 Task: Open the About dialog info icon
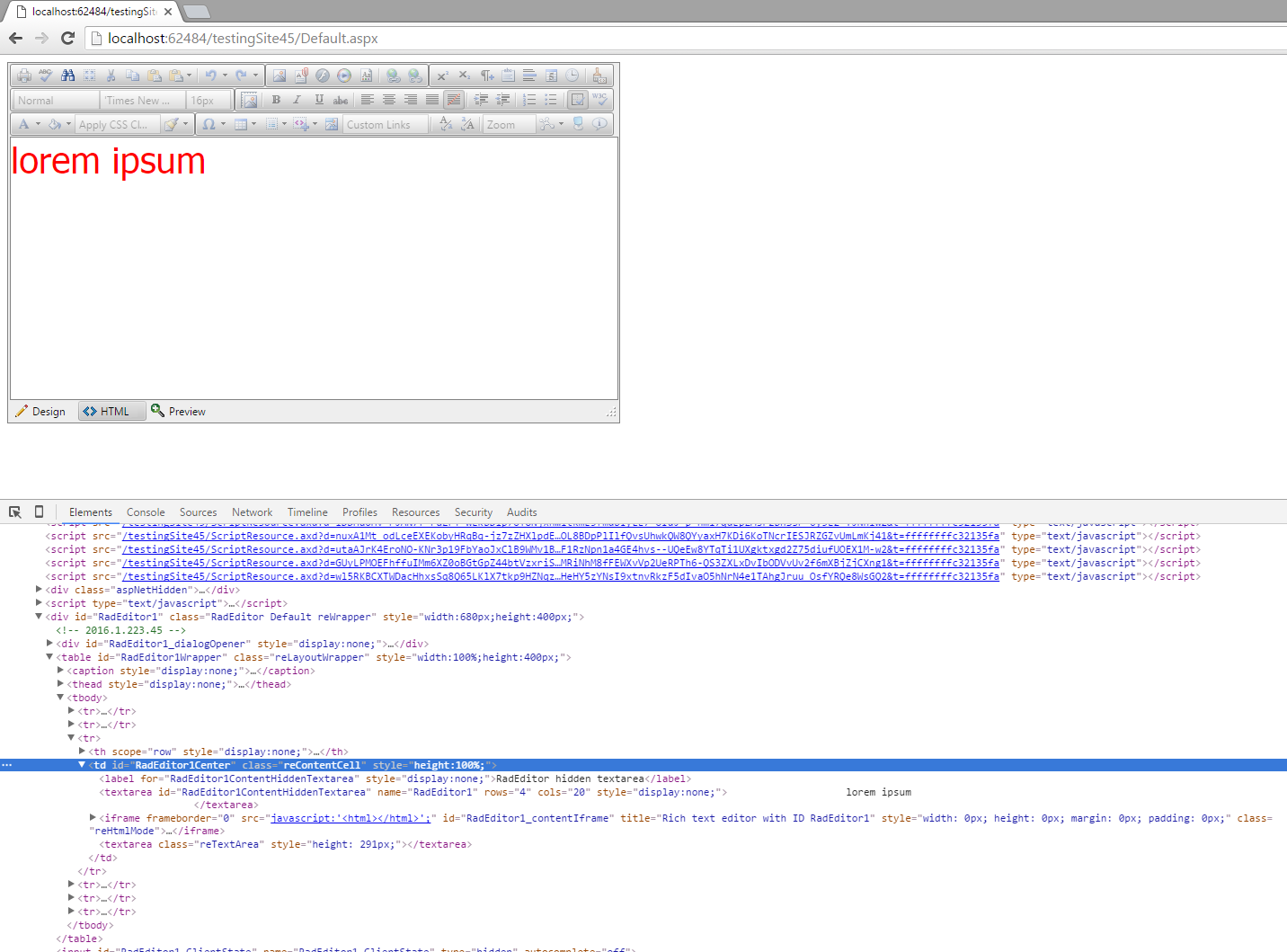coord(599,124)
